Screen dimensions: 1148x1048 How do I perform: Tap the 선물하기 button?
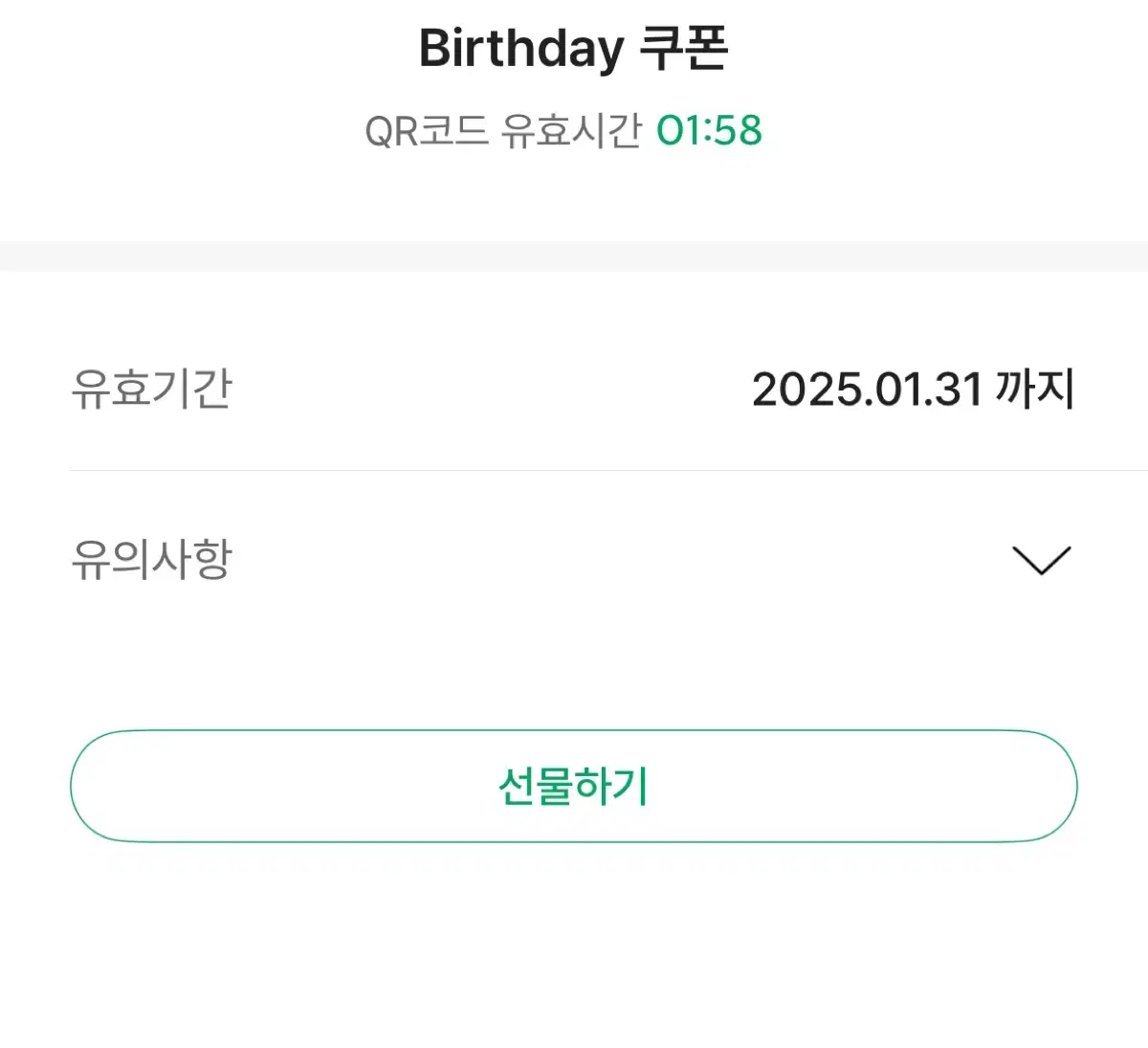point(574,787)
